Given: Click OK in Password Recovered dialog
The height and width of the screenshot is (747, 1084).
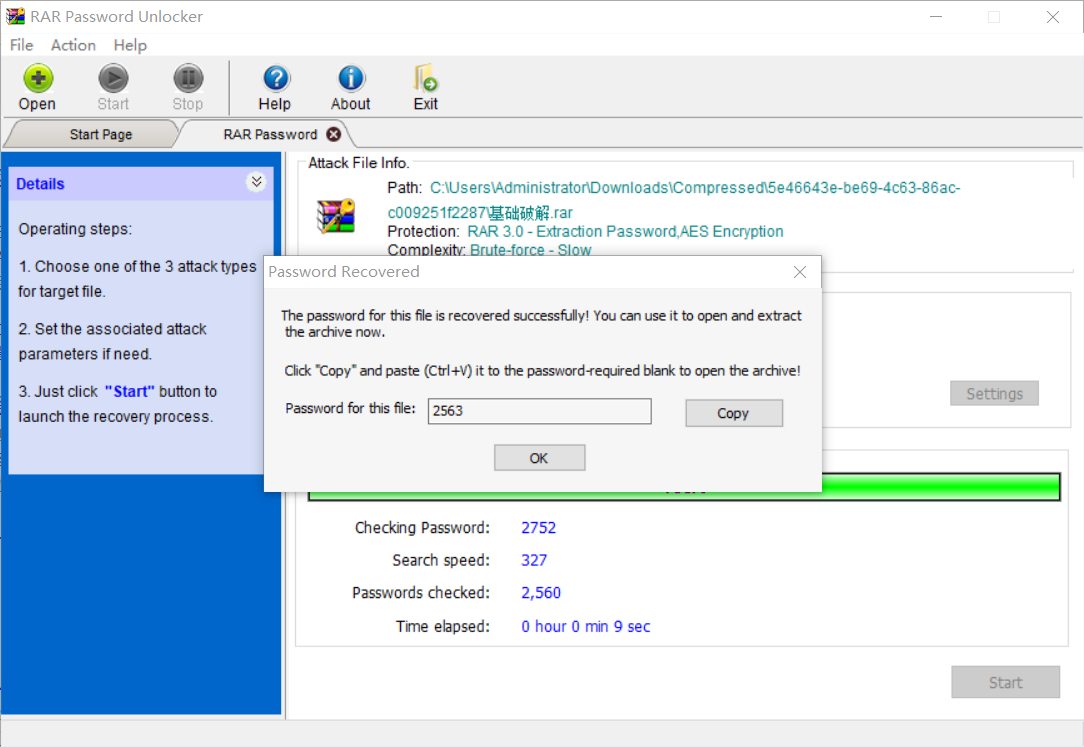Looking at the screenshot, I should (539, 457).
